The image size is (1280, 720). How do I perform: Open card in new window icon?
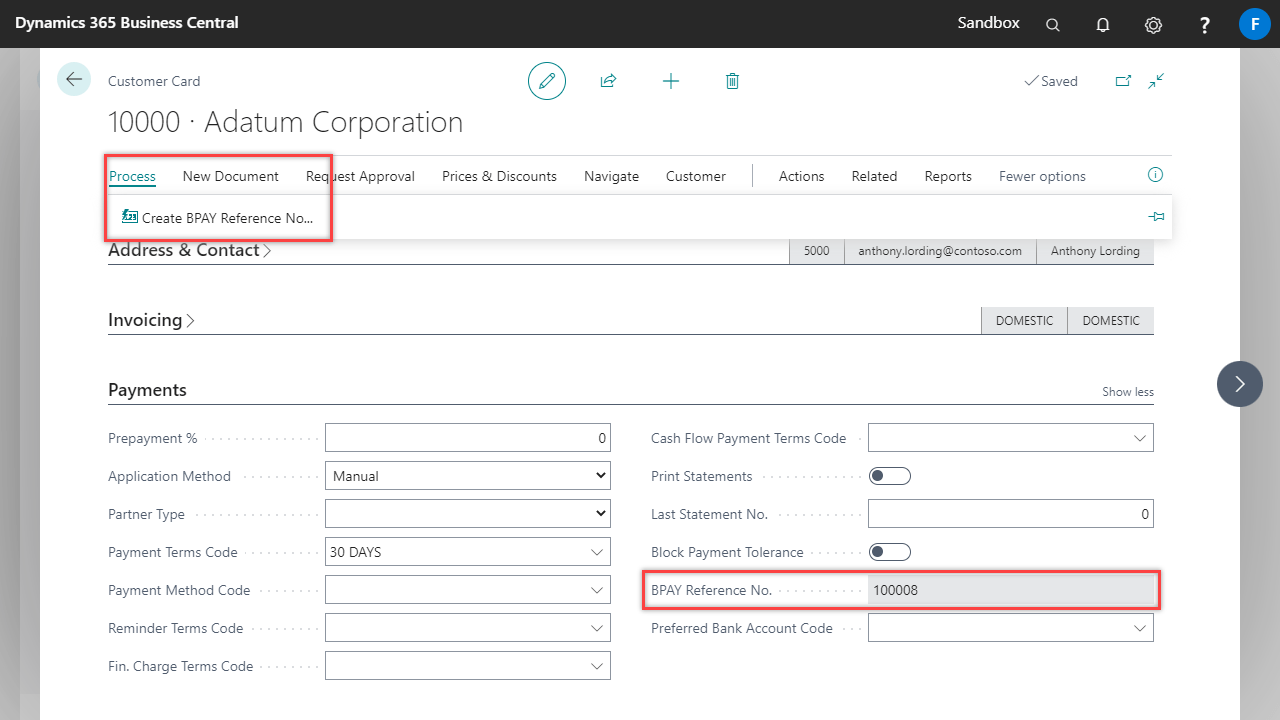pos(1123,81)
